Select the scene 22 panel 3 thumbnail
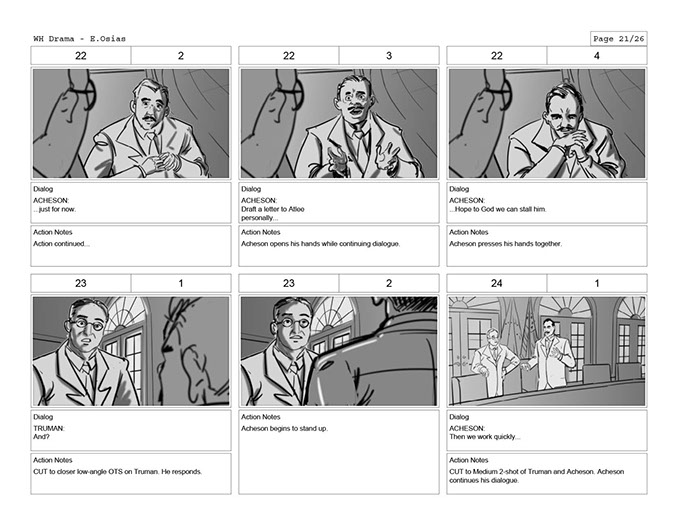 (339, 123)
